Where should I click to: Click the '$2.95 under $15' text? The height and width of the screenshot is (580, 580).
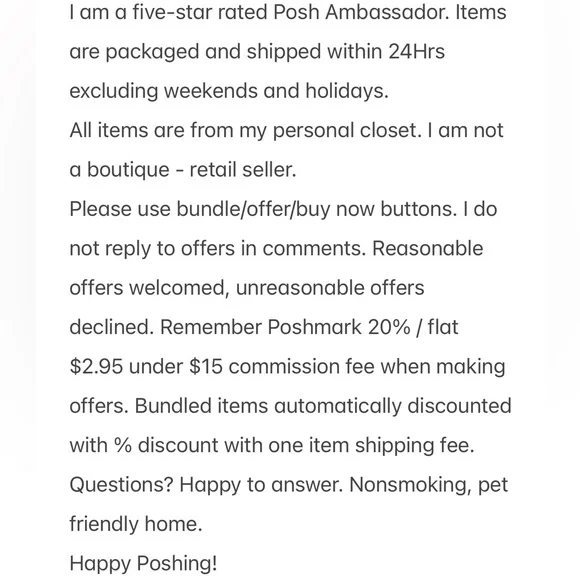(x=146, y=367)
